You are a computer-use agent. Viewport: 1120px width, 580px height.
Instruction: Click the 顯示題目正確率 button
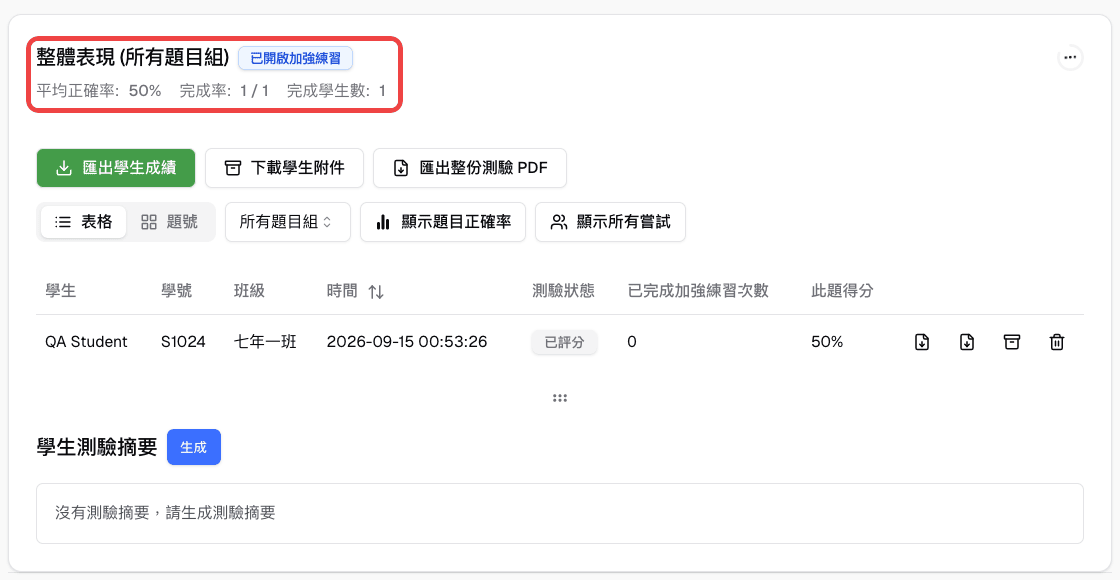click(x=443, y=222)
